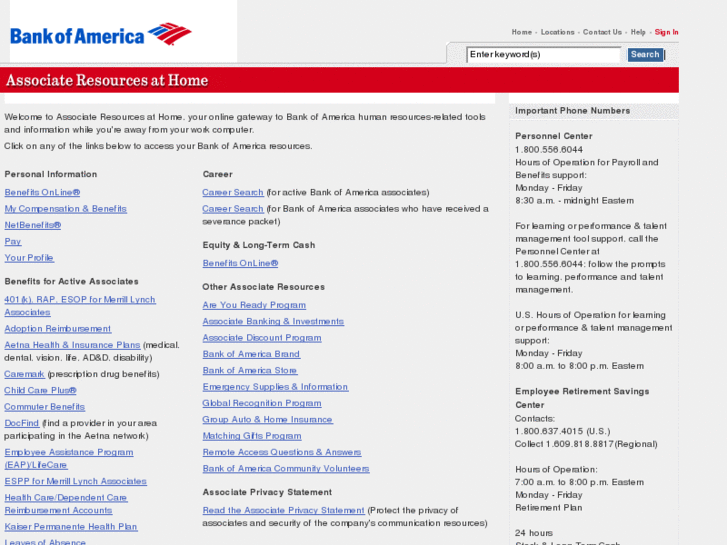The width and height of the screenshot is (727, 545).
Task: Open Adoption Reimbursement link
Action: click(x=57, y=328)
